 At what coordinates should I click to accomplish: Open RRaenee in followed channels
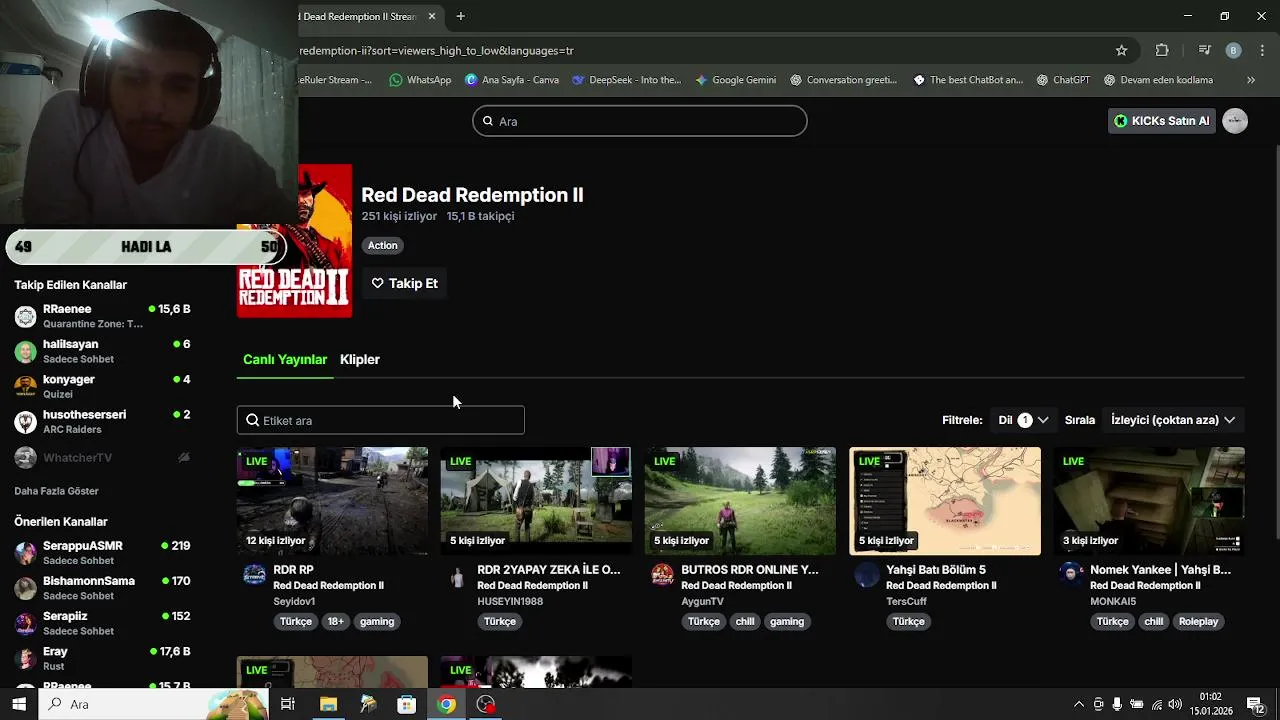[102, 316]
